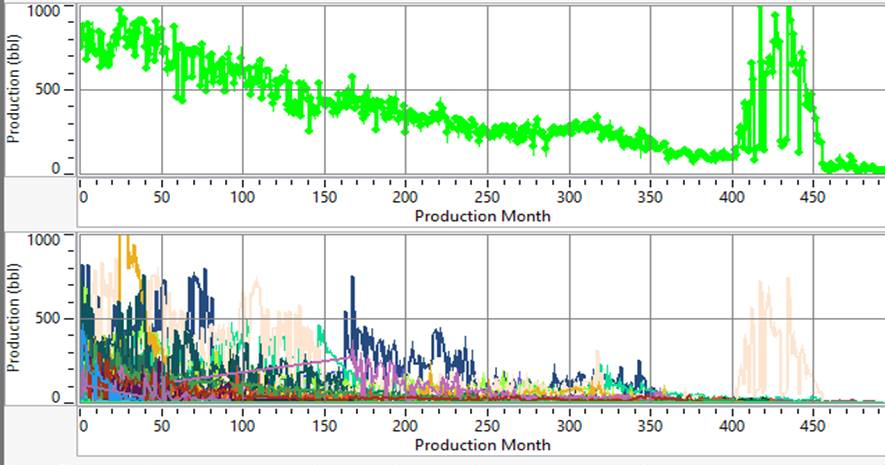The width and height of the screenshot is (885, 465).
Task: Click the 500 y-axis label on bottom chart
Action: click(52, 319)
